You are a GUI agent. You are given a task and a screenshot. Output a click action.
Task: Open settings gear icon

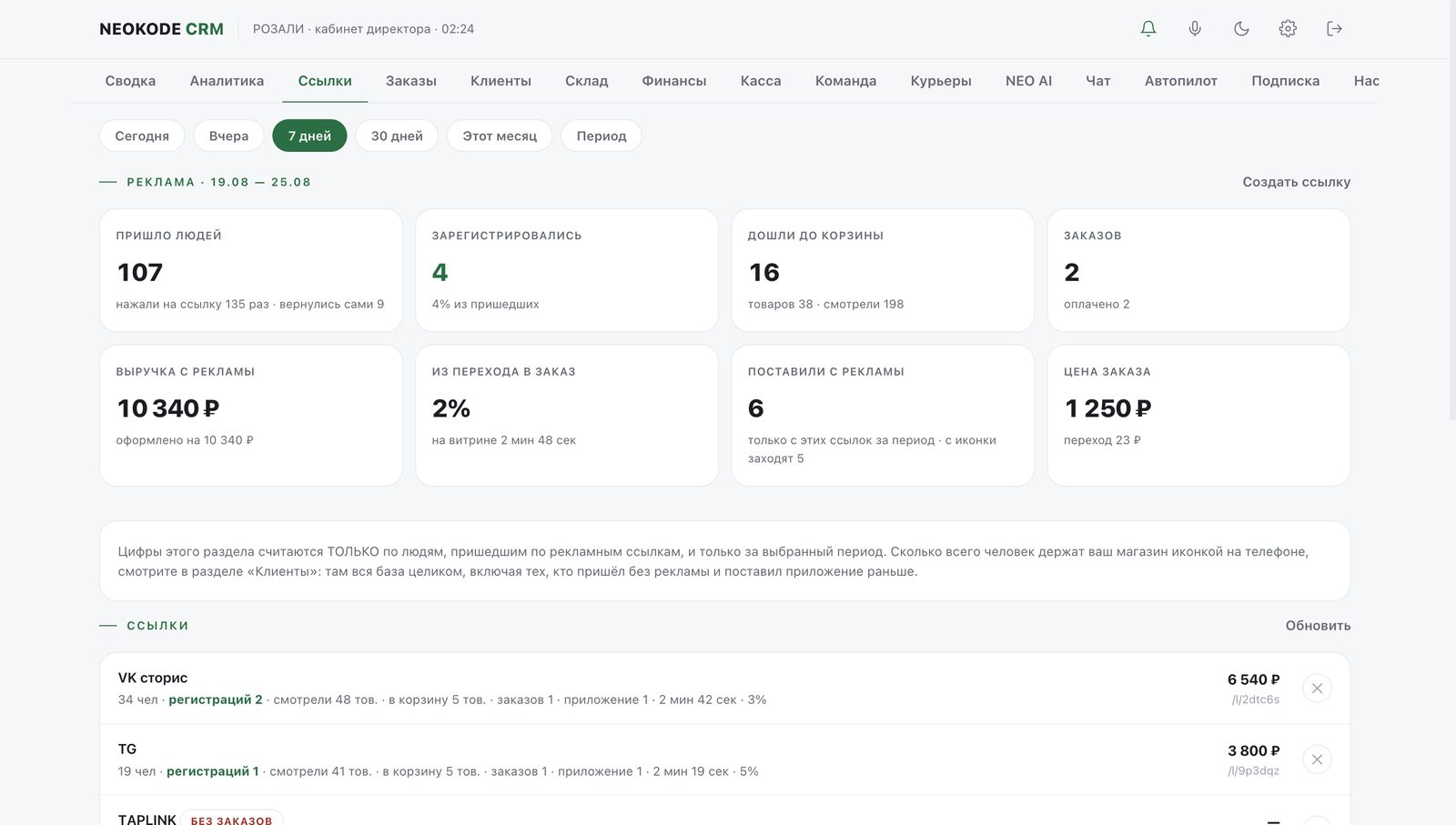click(x=1288, y=29)
